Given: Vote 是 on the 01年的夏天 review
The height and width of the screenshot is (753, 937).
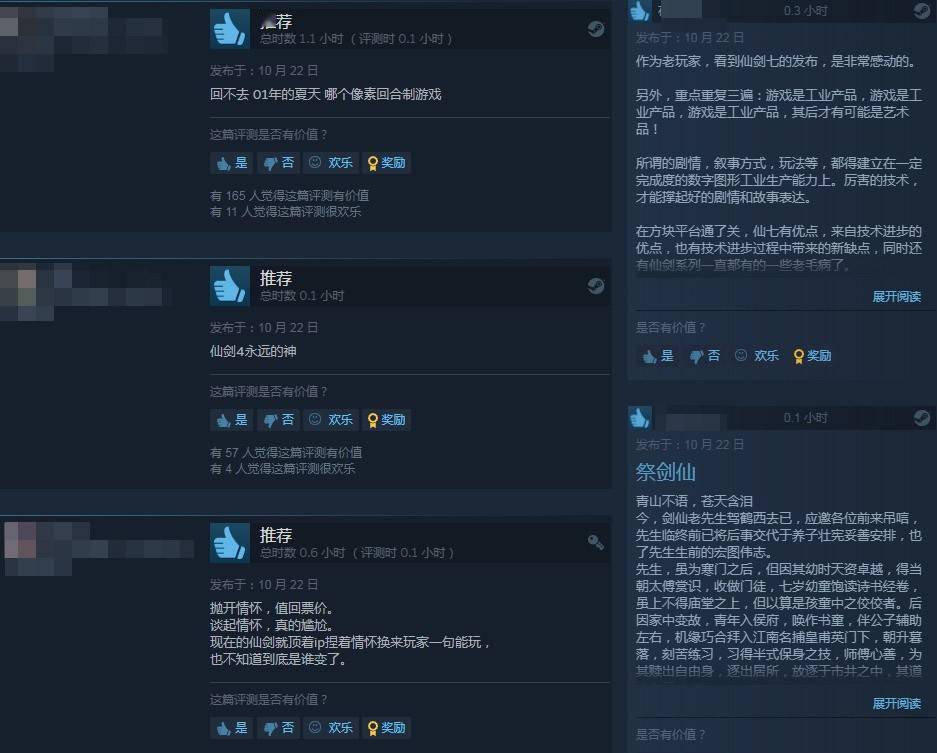Looking at the screenshot, I should (232, 163).
